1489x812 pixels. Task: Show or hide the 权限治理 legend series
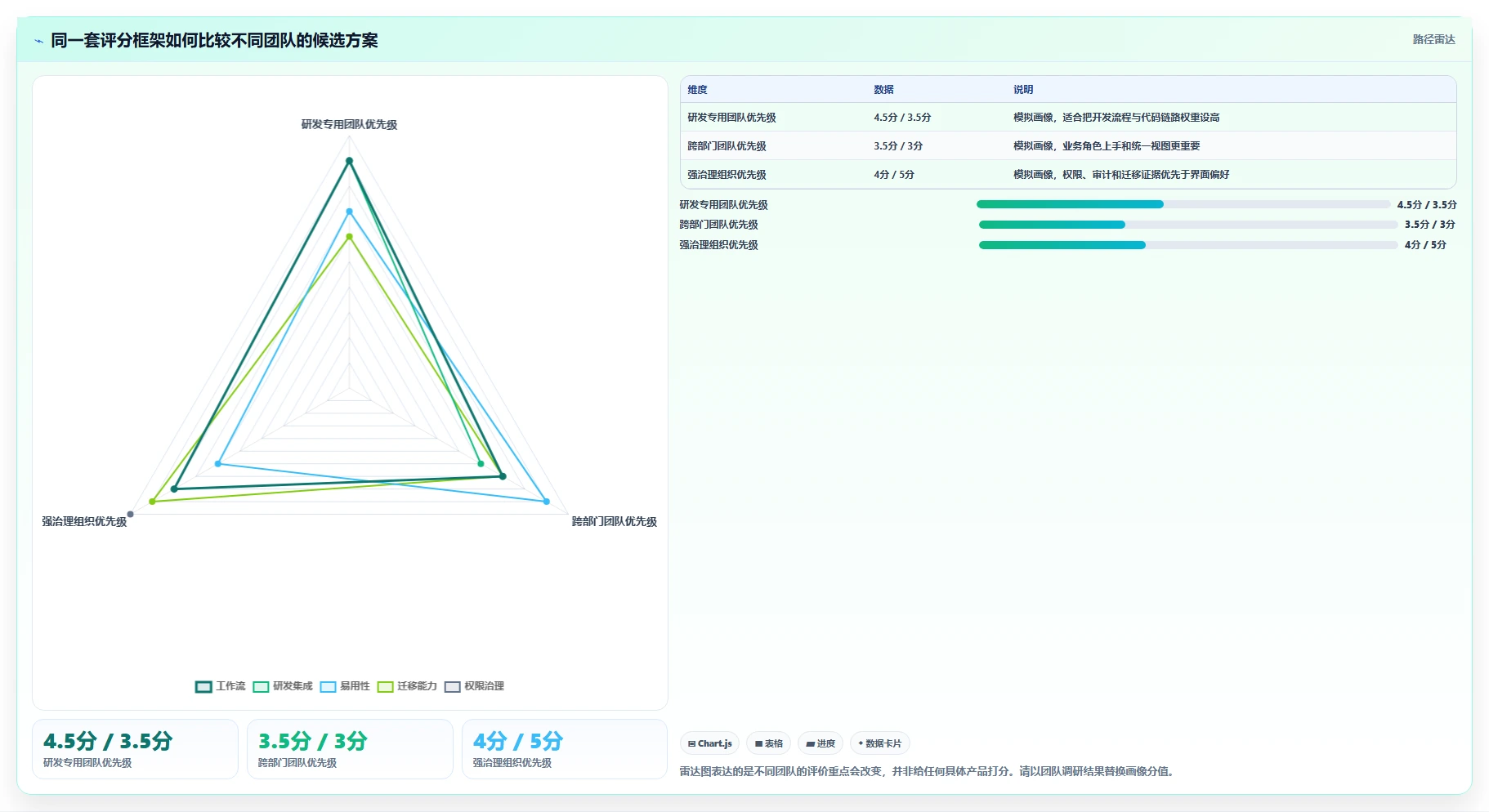tap(474, 686)
